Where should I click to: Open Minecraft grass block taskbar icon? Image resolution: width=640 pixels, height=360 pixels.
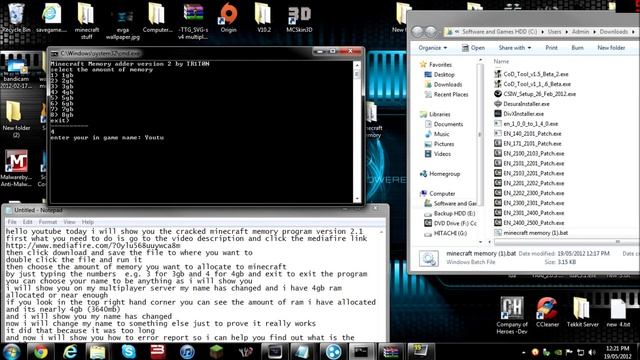tap(216, 352)
